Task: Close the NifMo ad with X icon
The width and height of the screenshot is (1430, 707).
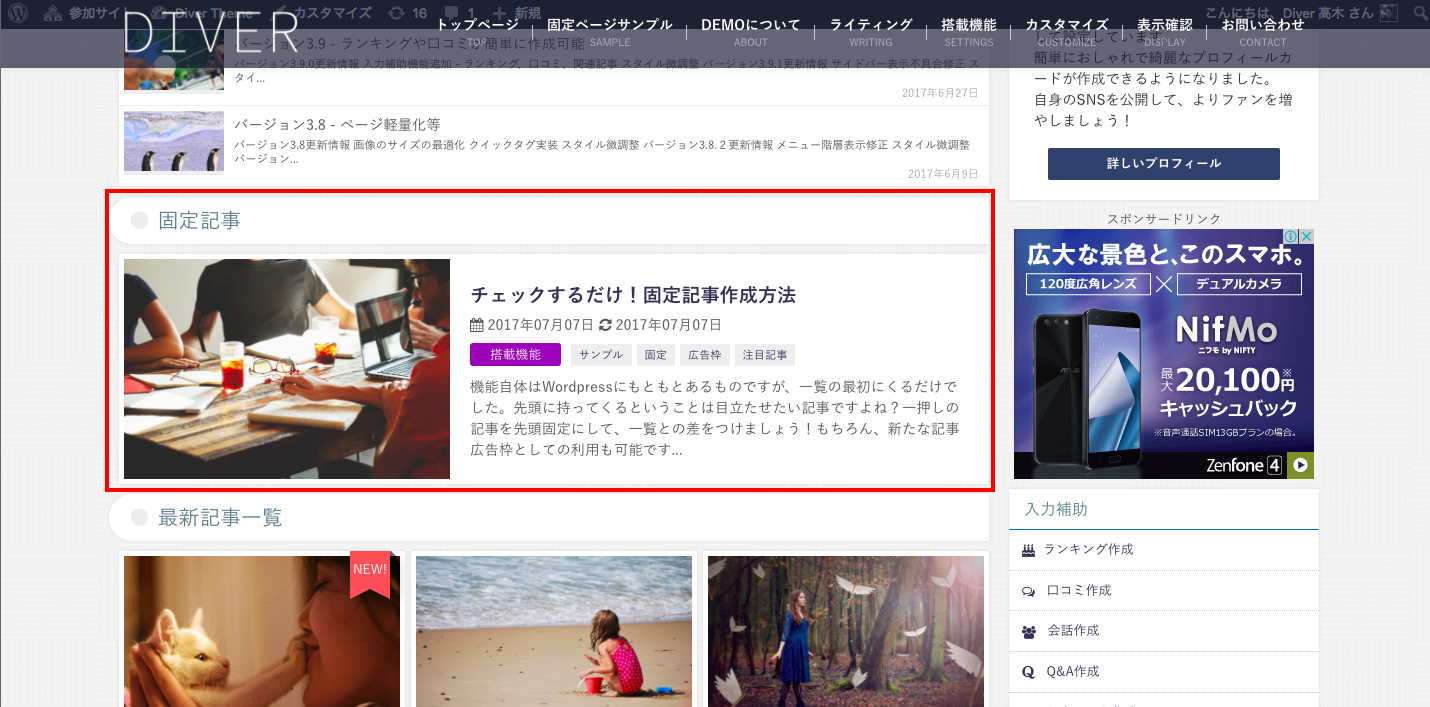Action: coord(1306,237)
